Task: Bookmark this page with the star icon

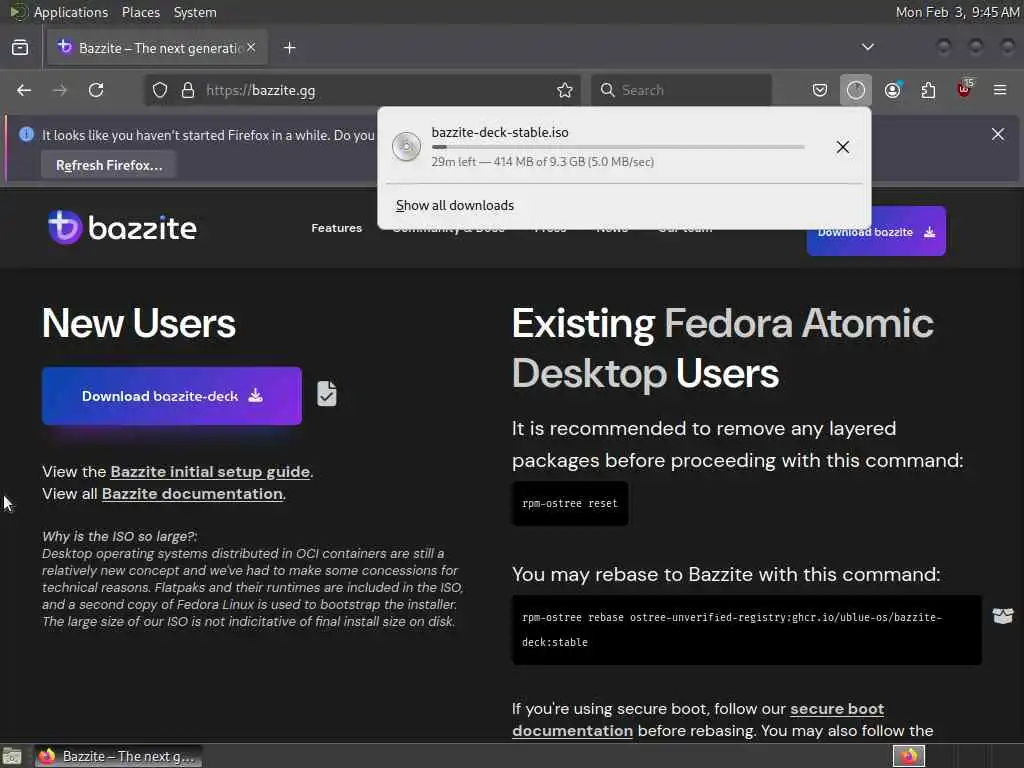Action: coord(565,90)
